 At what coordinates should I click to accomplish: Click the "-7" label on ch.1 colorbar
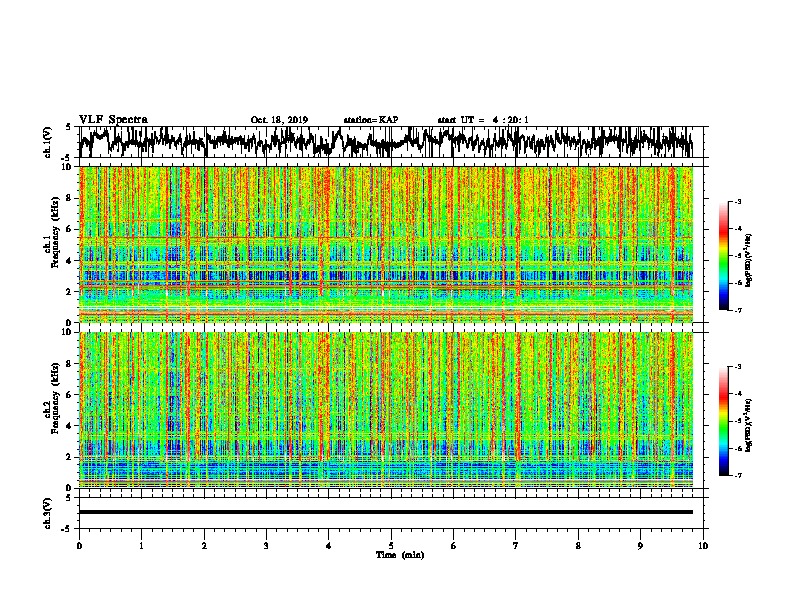click(x=738, y=310)
